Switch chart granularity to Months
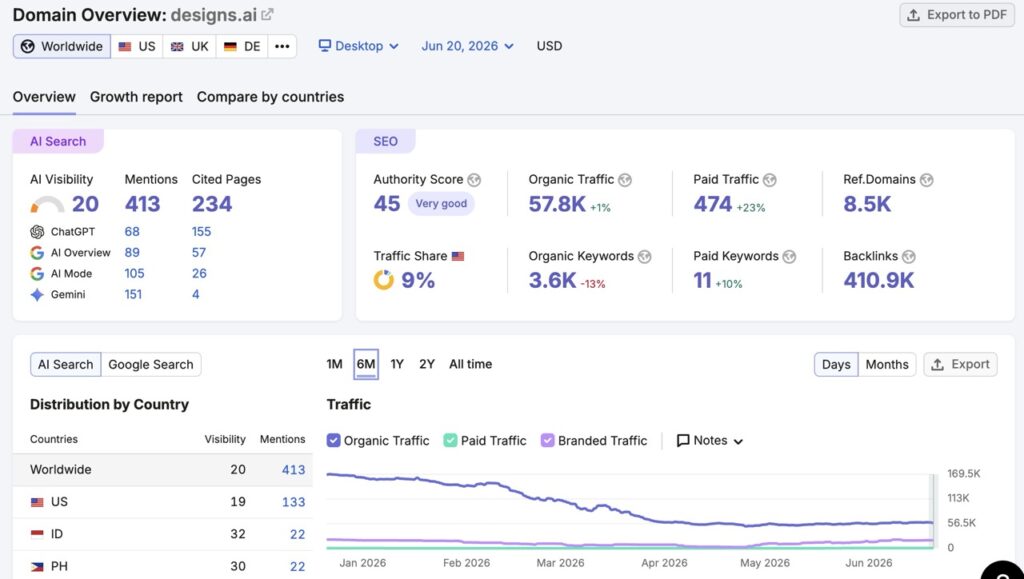This screenshot has width=1024, height=579. pyautogui.click(x=887, y=364)
